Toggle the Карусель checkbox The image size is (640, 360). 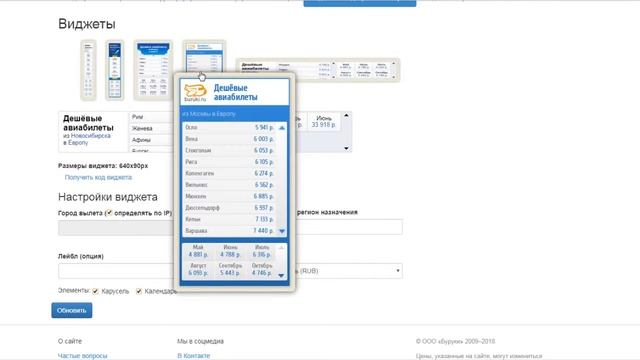coord(95,291)
